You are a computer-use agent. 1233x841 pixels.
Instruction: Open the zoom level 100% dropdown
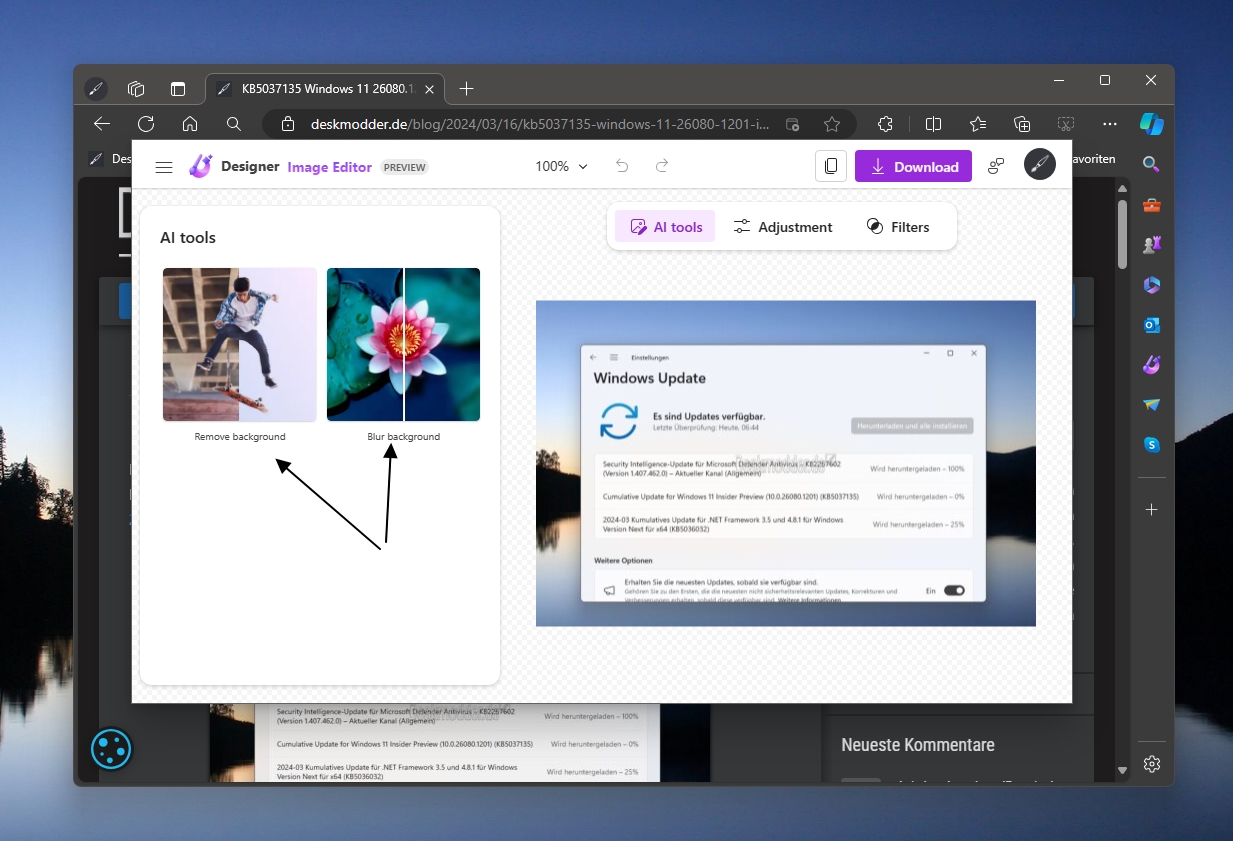point(561,166)
